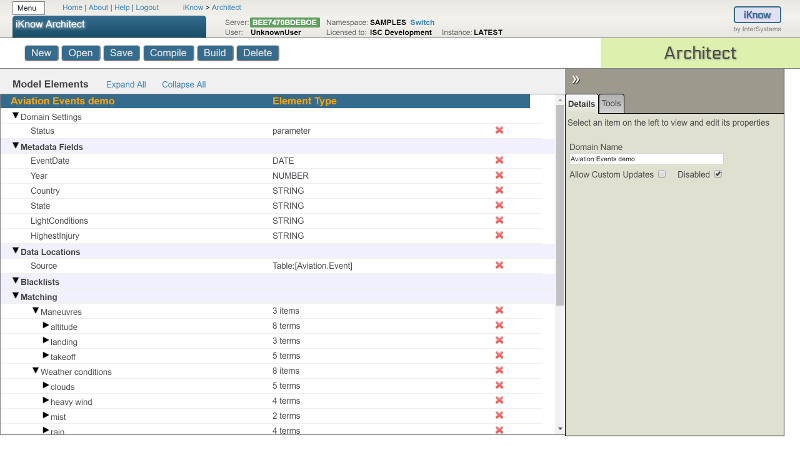Delete the heavy wind matching item
Viewport: 800px width, 450px height.
tap(499, 401)
